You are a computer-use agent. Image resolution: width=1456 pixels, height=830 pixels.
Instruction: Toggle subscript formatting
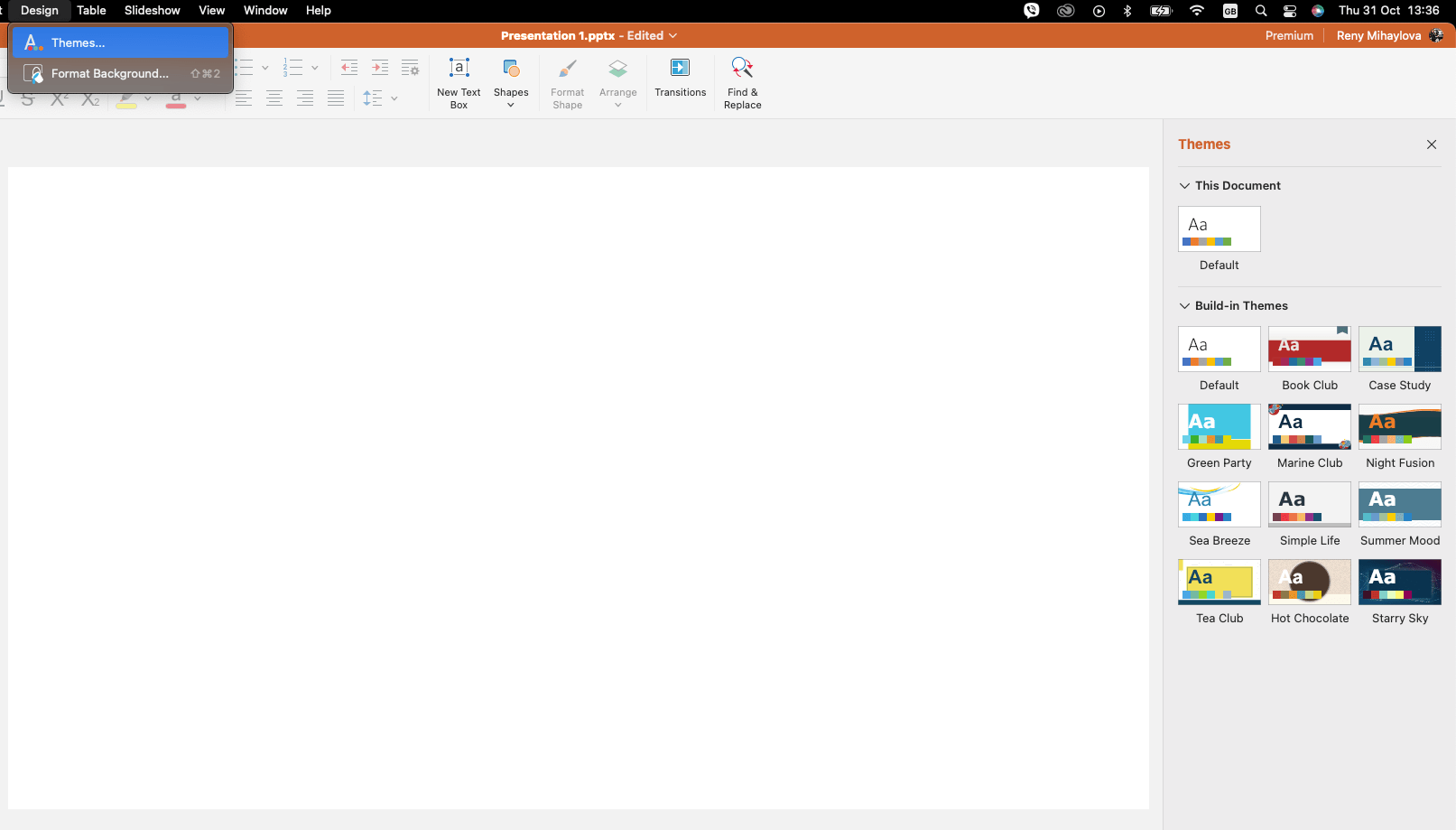click(89, 99)
